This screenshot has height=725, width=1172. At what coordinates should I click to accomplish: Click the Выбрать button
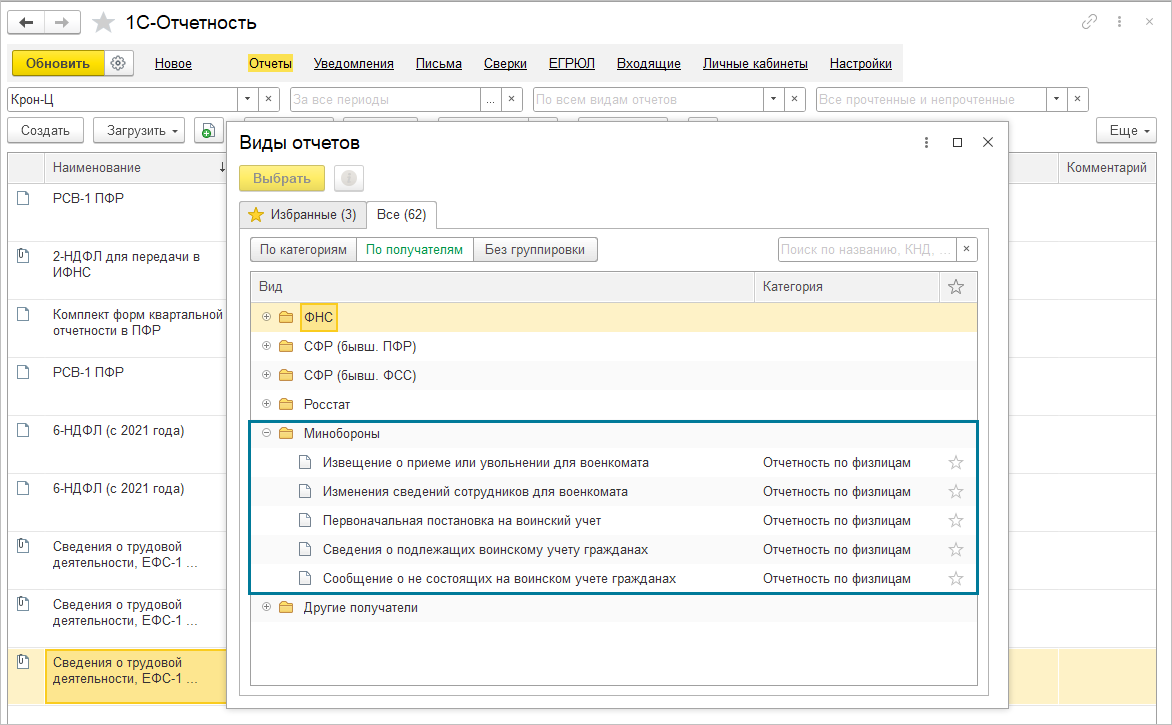pyautogui.click(x=282, y=179)
